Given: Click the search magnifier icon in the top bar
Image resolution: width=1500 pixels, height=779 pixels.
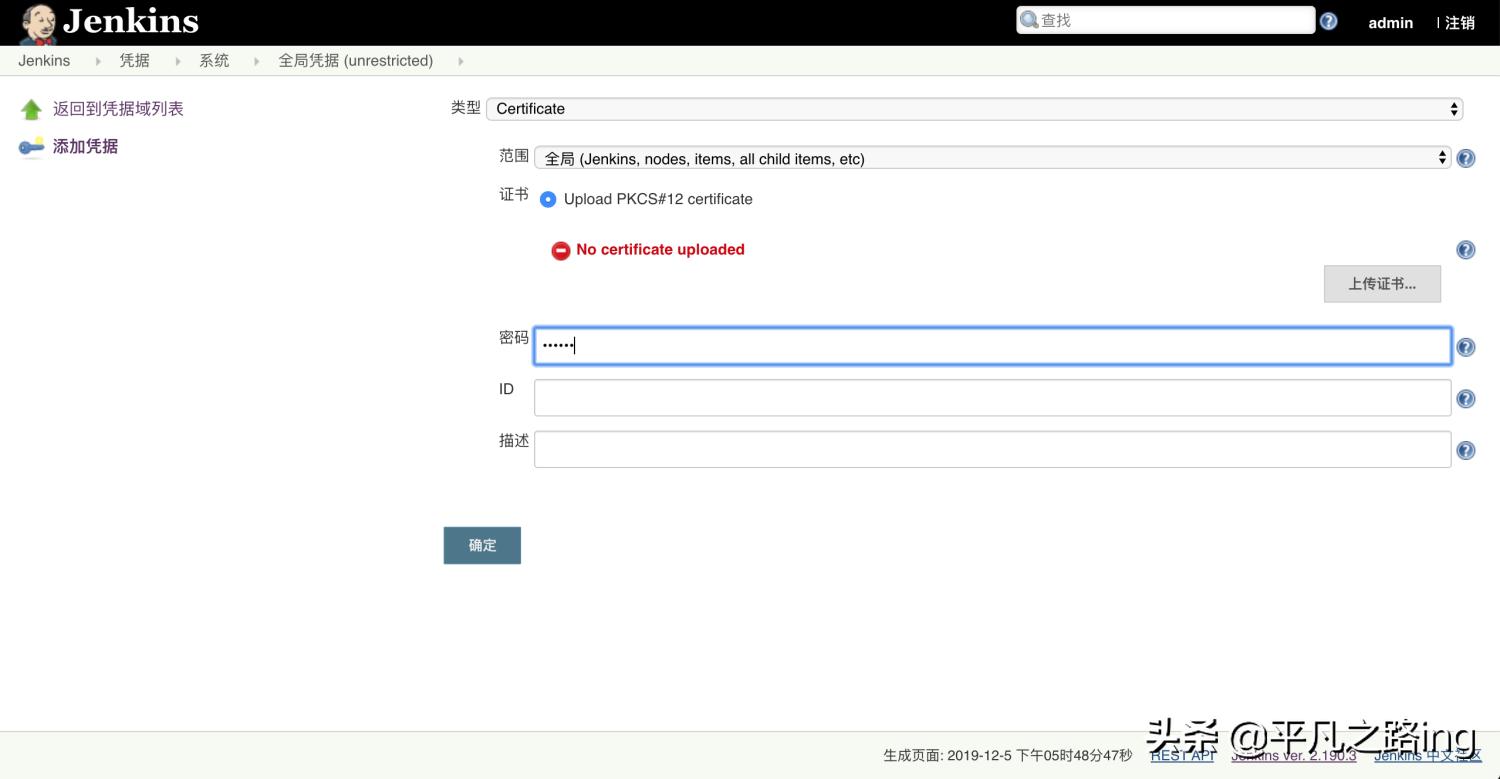Looking at the screenshot, I should point(1027,19).
